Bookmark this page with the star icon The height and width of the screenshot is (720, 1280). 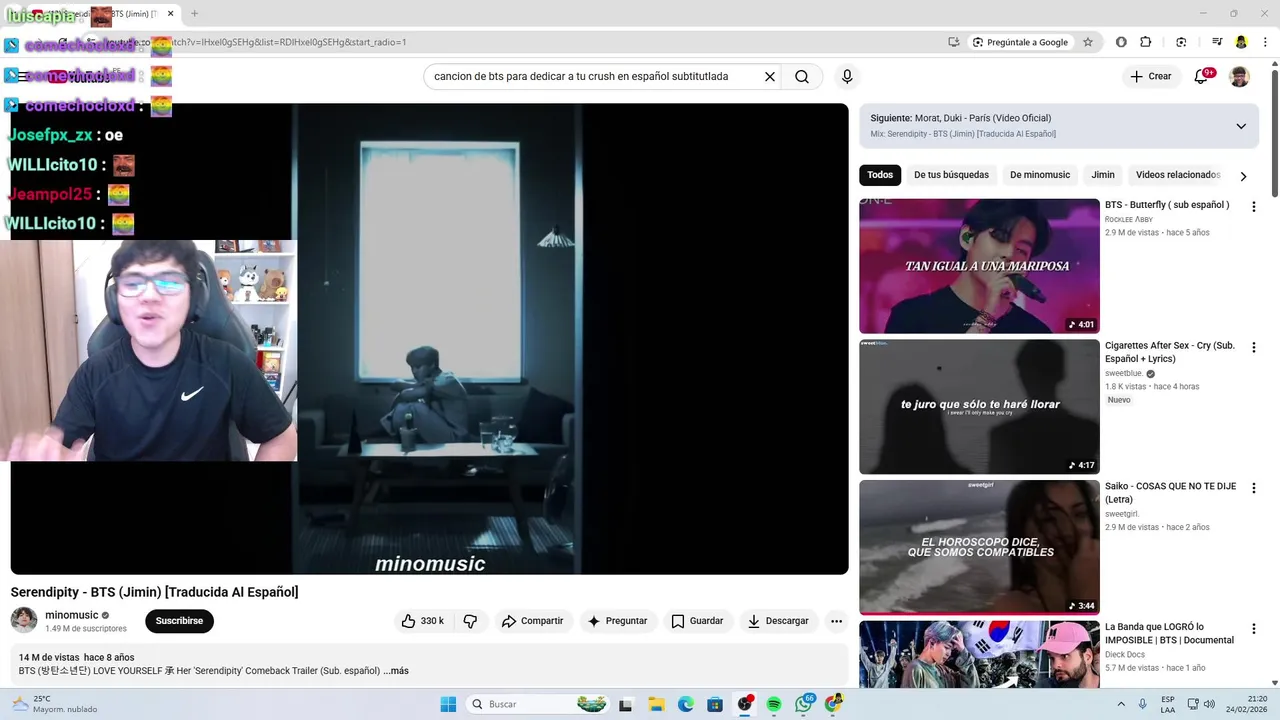(x=1088, y=42)
